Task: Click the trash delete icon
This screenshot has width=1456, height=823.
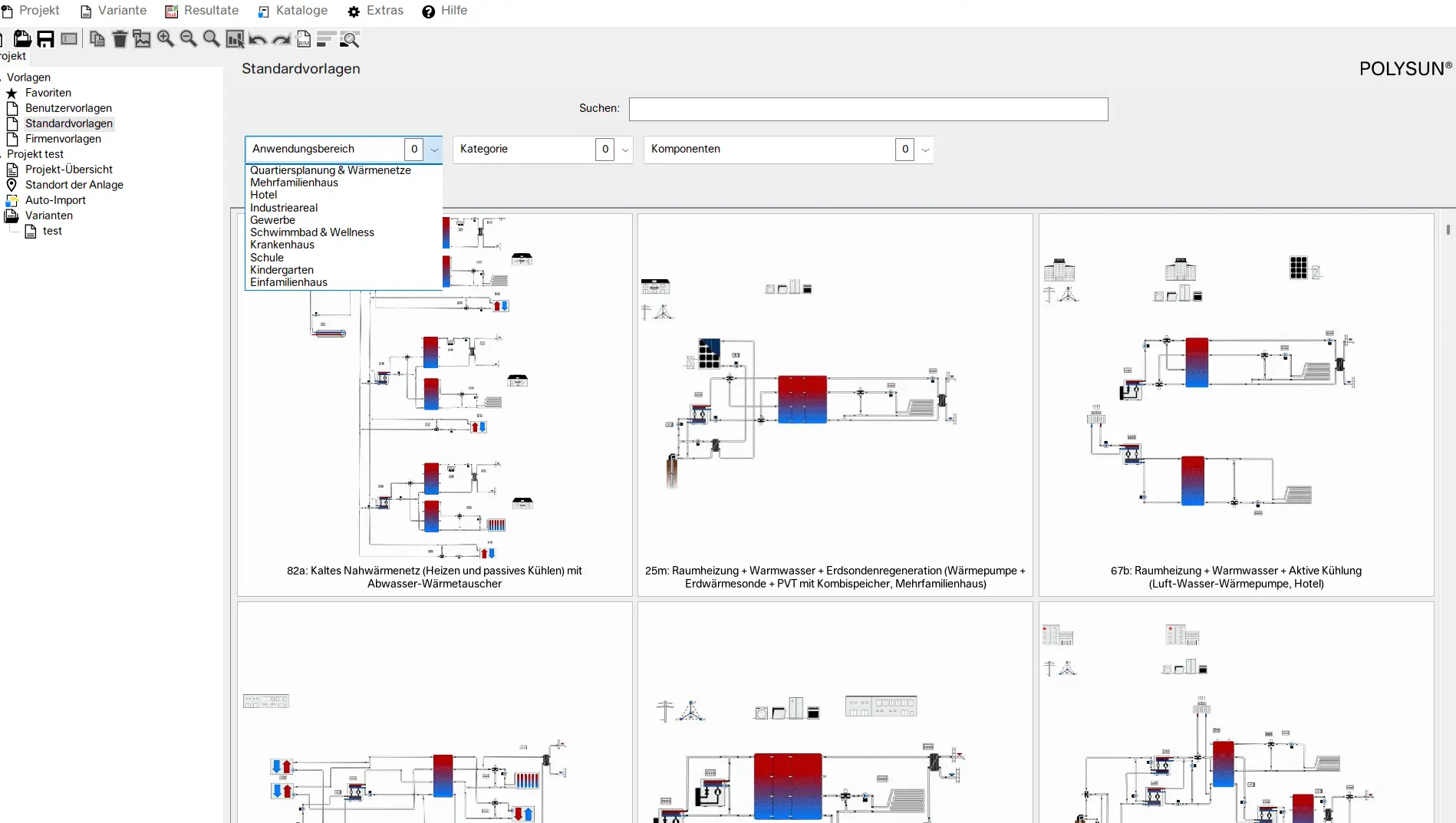Action: point(120,39)
